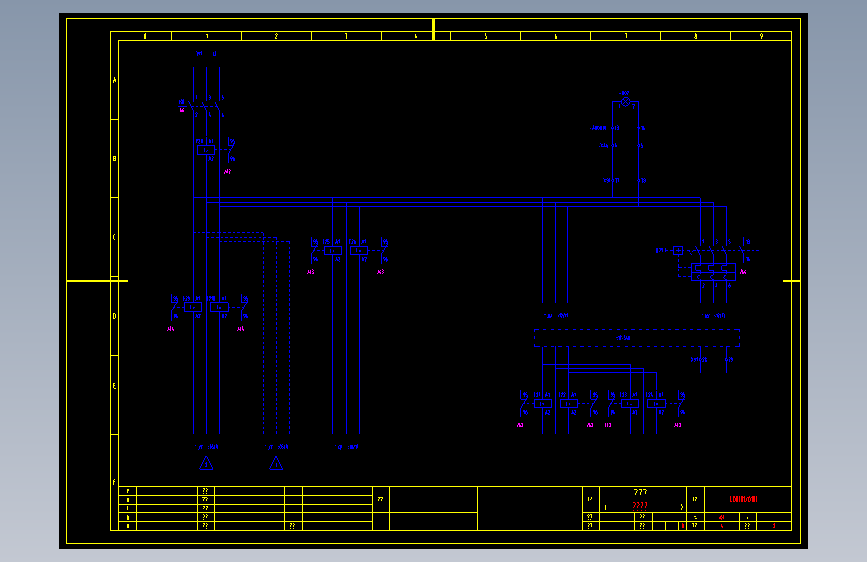This screenshot has height=562, width=867.
Task: Click the right warning triangle below the dashed wires
Action: tap(276, 464)
